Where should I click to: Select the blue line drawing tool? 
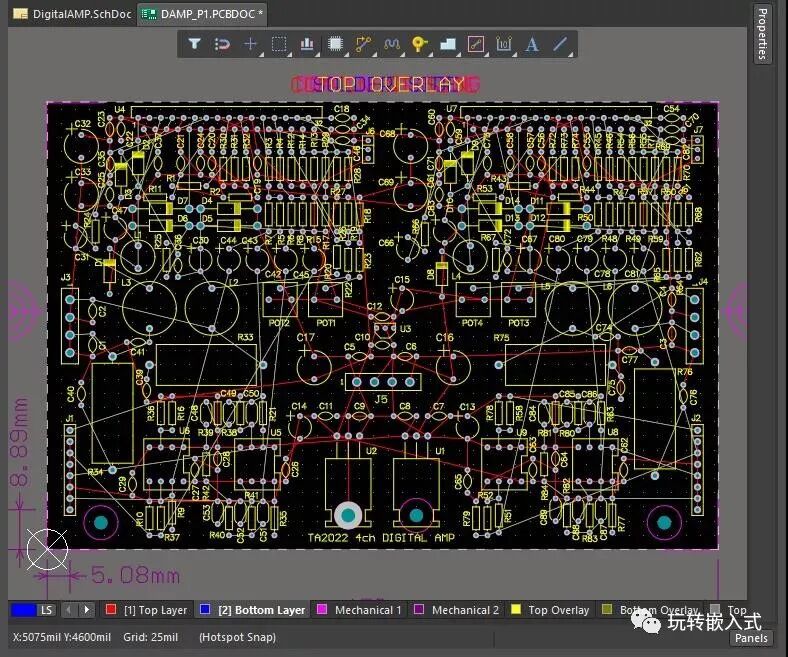(560, 44)
